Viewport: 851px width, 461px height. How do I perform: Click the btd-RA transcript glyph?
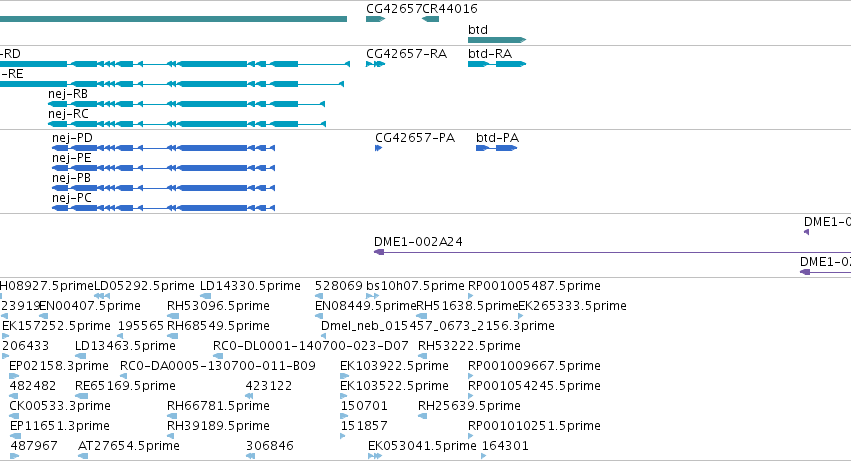click(x=497, y=64)
